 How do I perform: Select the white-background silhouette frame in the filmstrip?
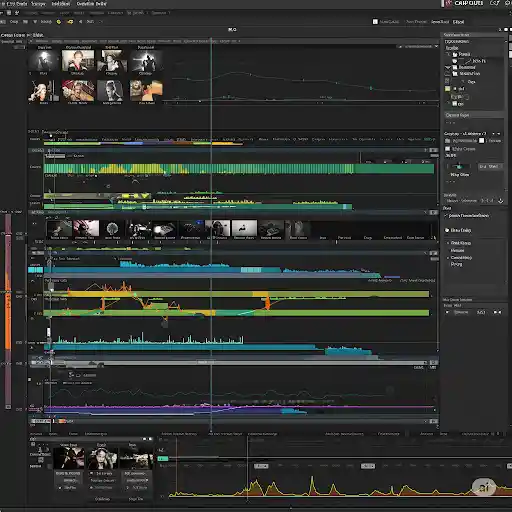pyautogui.click(x=244, y=228)
